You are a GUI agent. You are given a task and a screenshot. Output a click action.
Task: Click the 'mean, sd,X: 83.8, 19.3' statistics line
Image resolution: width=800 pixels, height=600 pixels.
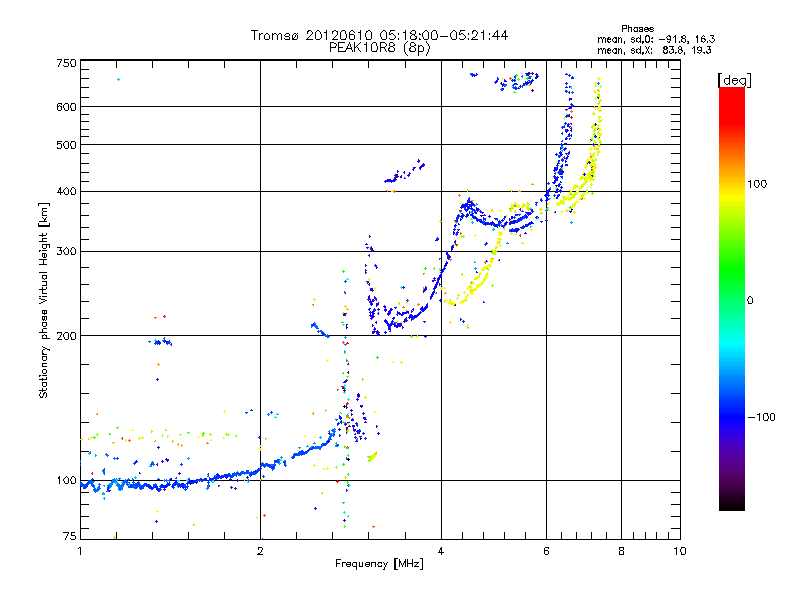(x=654, y=50)
